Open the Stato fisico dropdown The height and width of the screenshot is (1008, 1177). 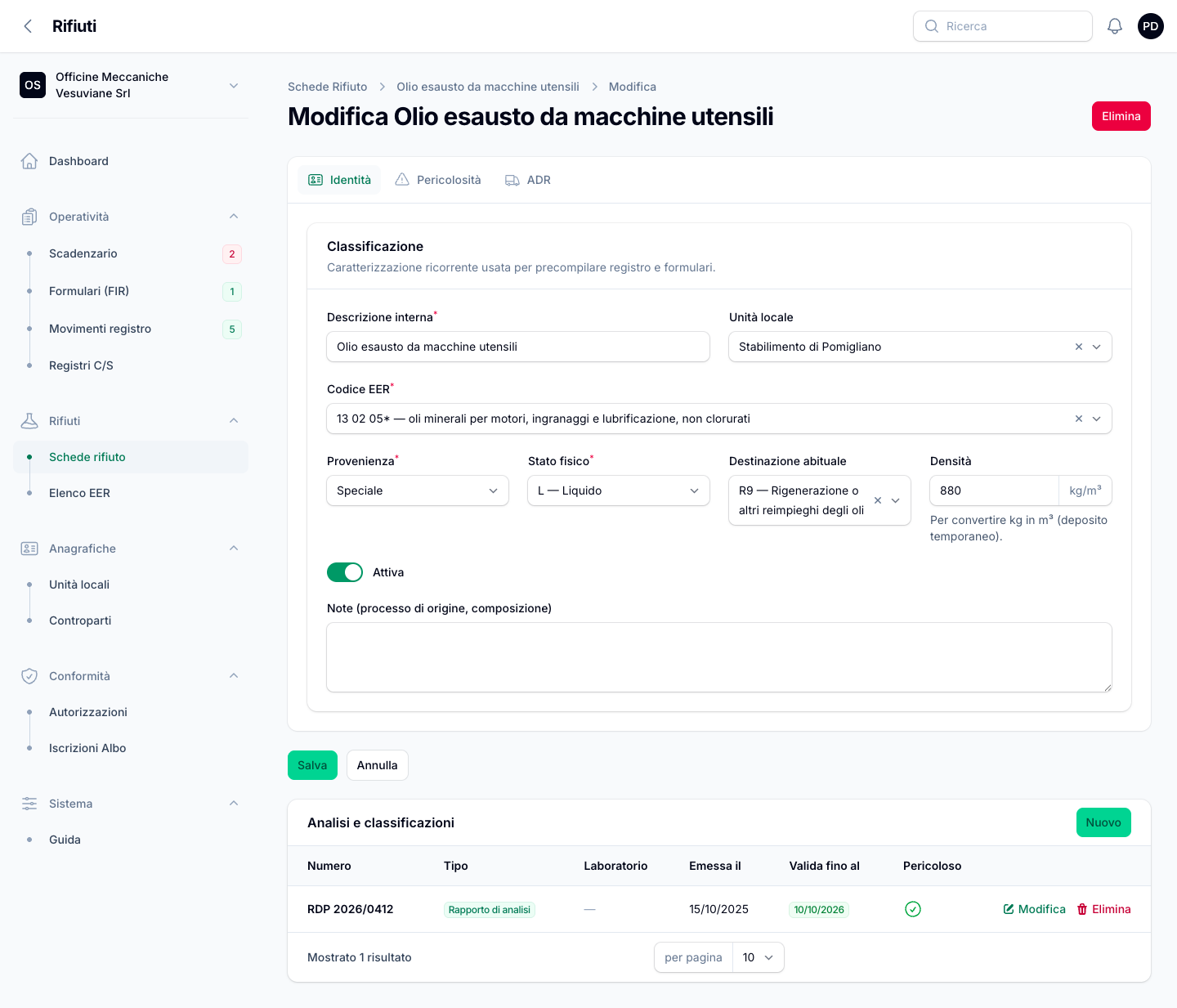(619, 491)
